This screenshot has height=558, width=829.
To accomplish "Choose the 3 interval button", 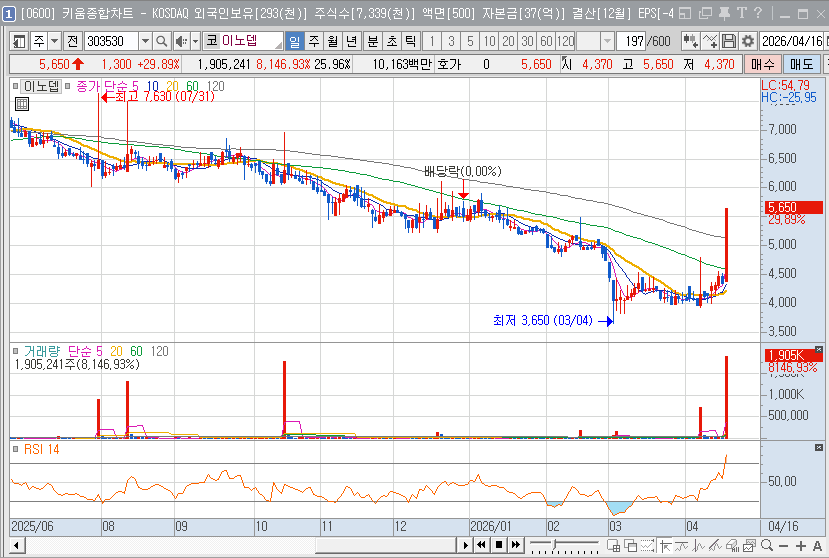I will pyautogui.click(x=451, y=41).
